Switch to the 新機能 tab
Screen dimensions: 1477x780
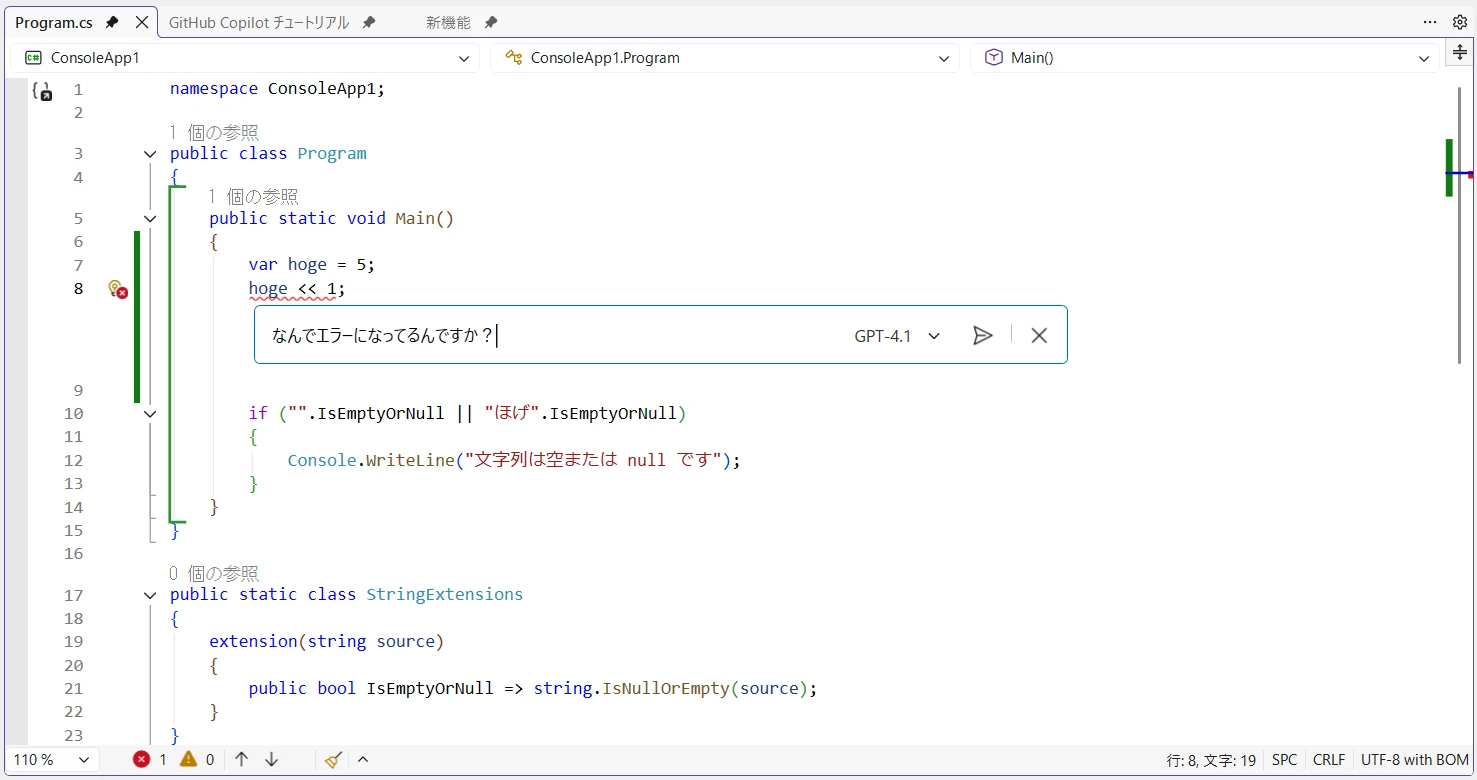(447, 22)
